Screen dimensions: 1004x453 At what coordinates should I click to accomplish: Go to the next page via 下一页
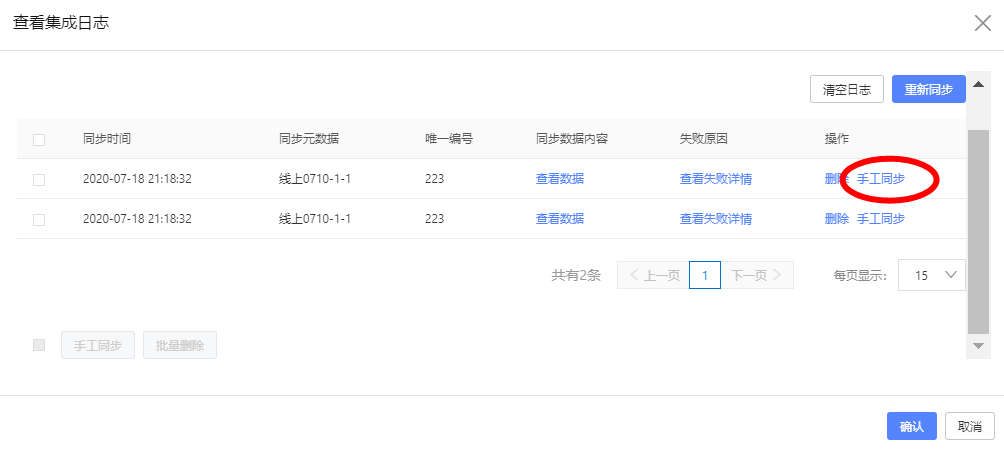(x=757, y=275)
